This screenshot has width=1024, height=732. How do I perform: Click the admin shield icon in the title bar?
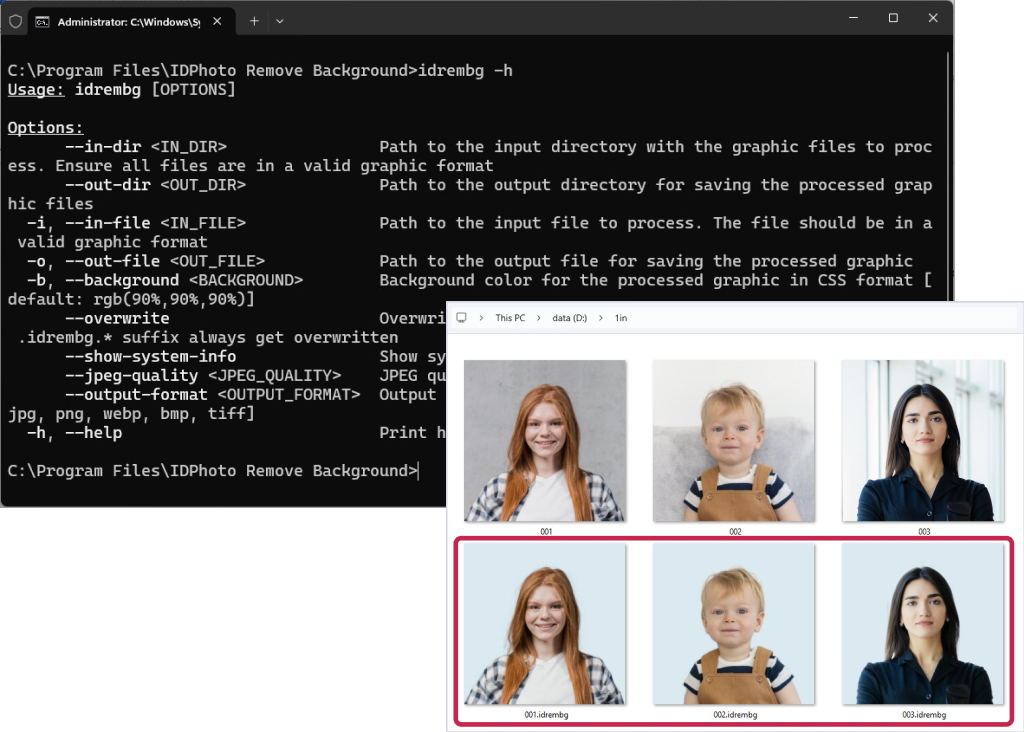pos(15,21)
